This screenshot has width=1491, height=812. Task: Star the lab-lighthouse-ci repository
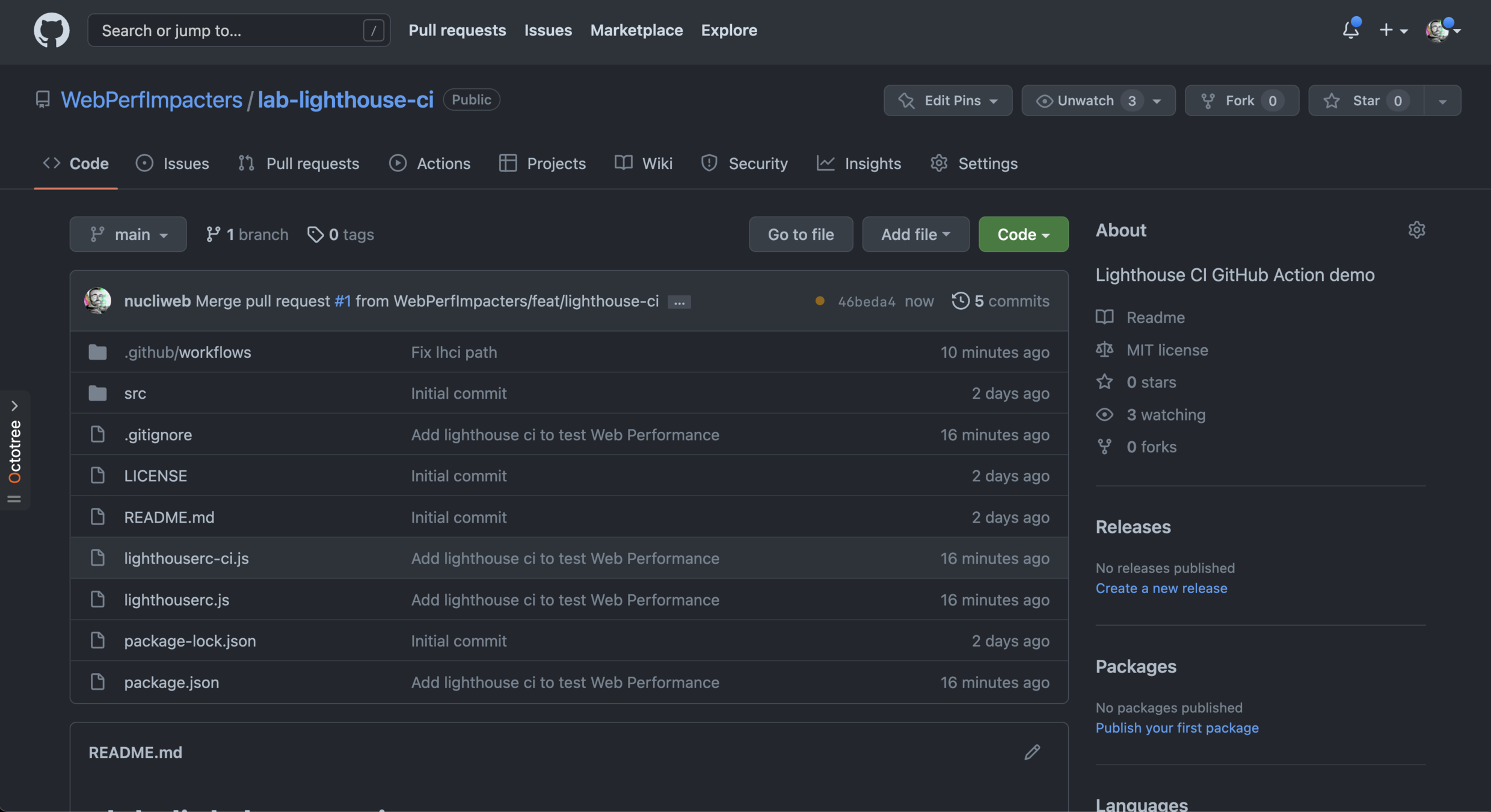tap(1365, 100)
